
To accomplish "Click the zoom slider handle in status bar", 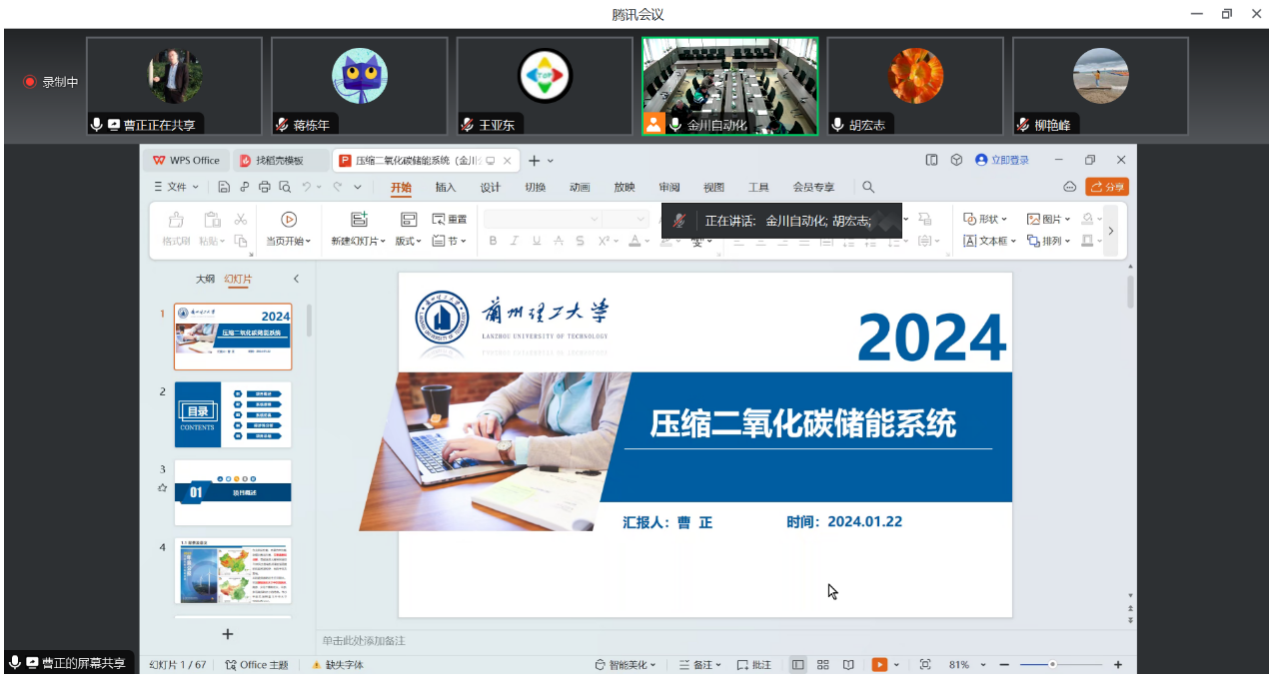I will coord(1052,665).
